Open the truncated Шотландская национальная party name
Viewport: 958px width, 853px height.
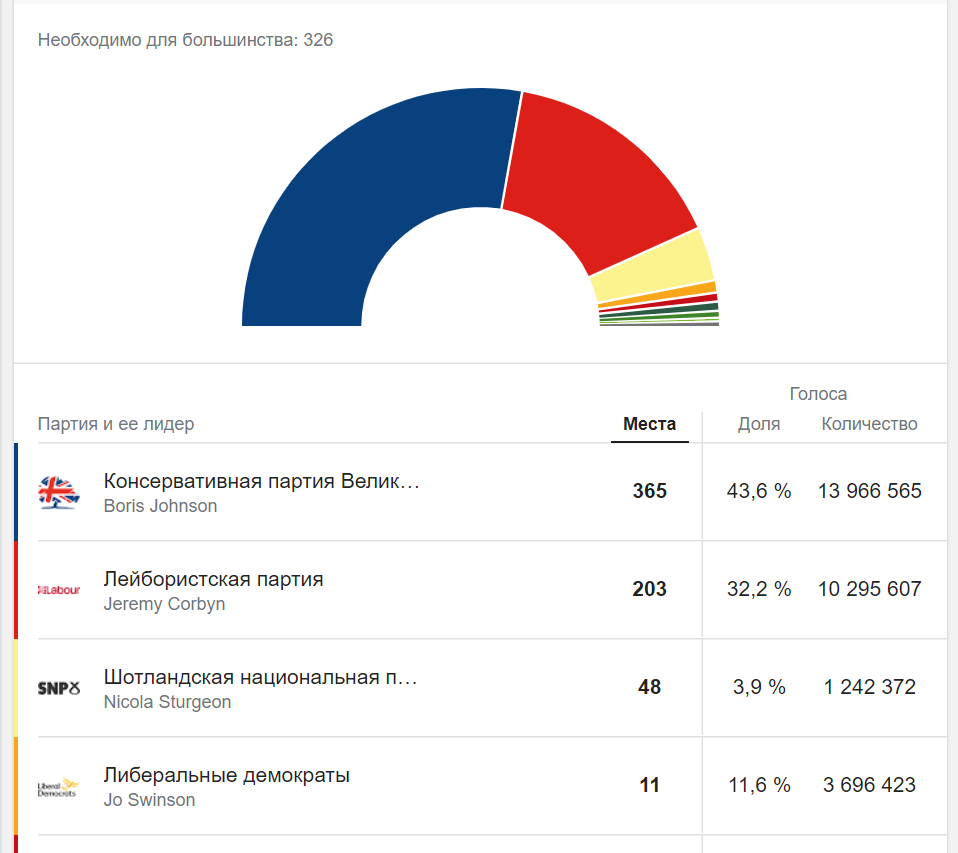pos(261,677)
